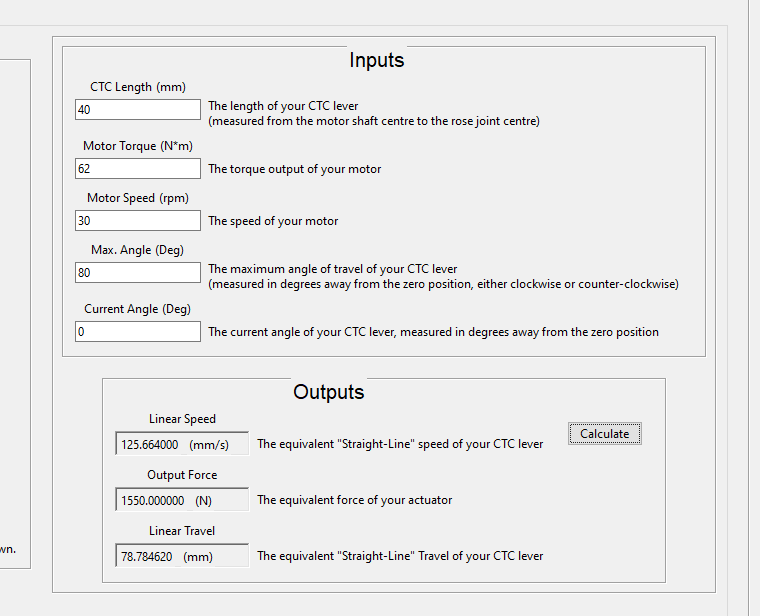The image size is (760, 616).
Task: Click the 'Outputs' group heading
Action: 329,392
